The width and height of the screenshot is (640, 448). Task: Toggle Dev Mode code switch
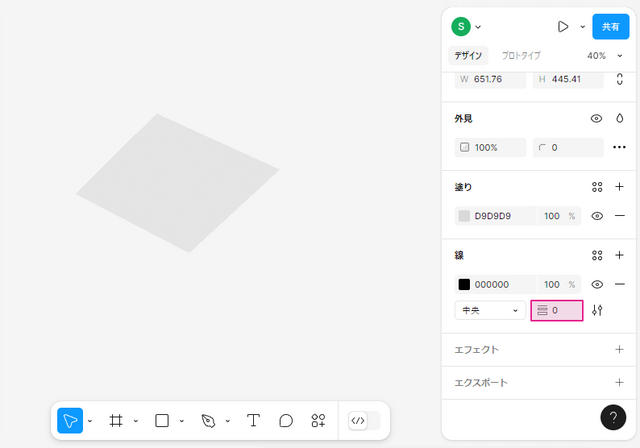tap(364, 421)
